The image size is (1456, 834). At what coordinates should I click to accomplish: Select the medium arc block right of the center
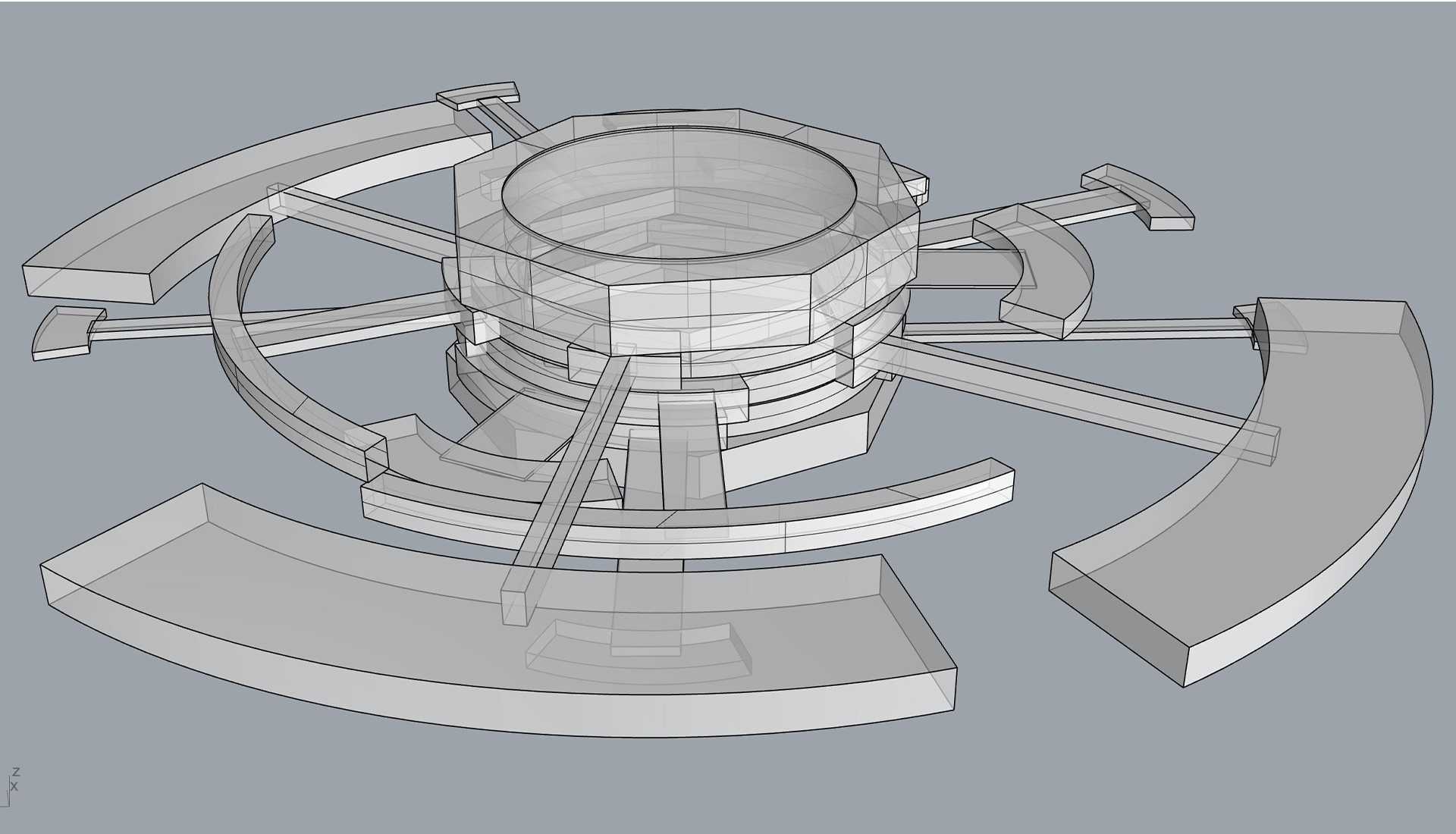[1033, 271]
